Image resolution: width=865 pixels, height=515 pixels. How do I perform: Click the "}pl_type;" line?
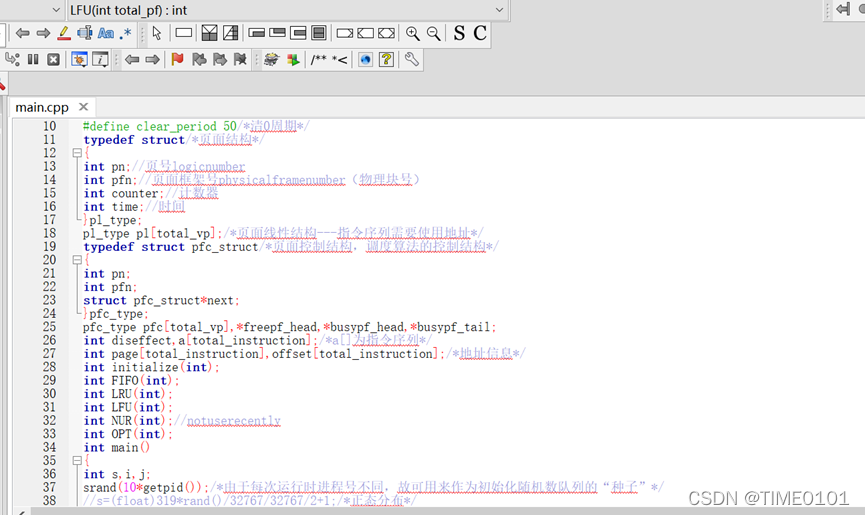[112, 220]
